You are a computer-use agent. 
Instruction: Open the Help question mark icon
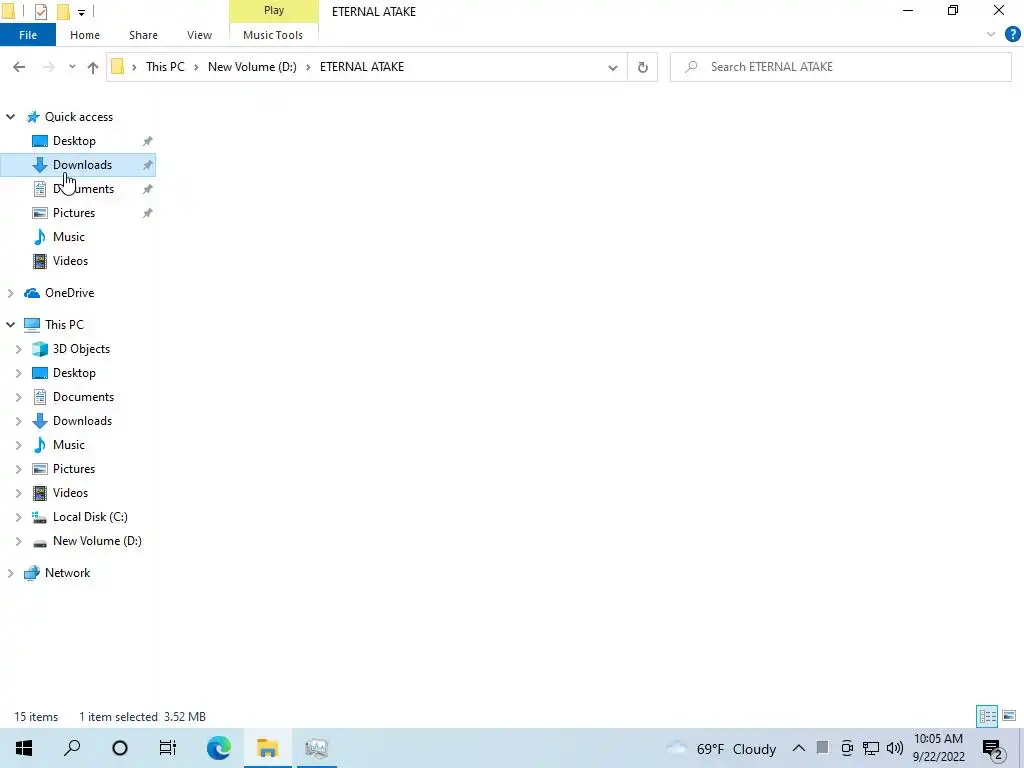point(1012,35)
